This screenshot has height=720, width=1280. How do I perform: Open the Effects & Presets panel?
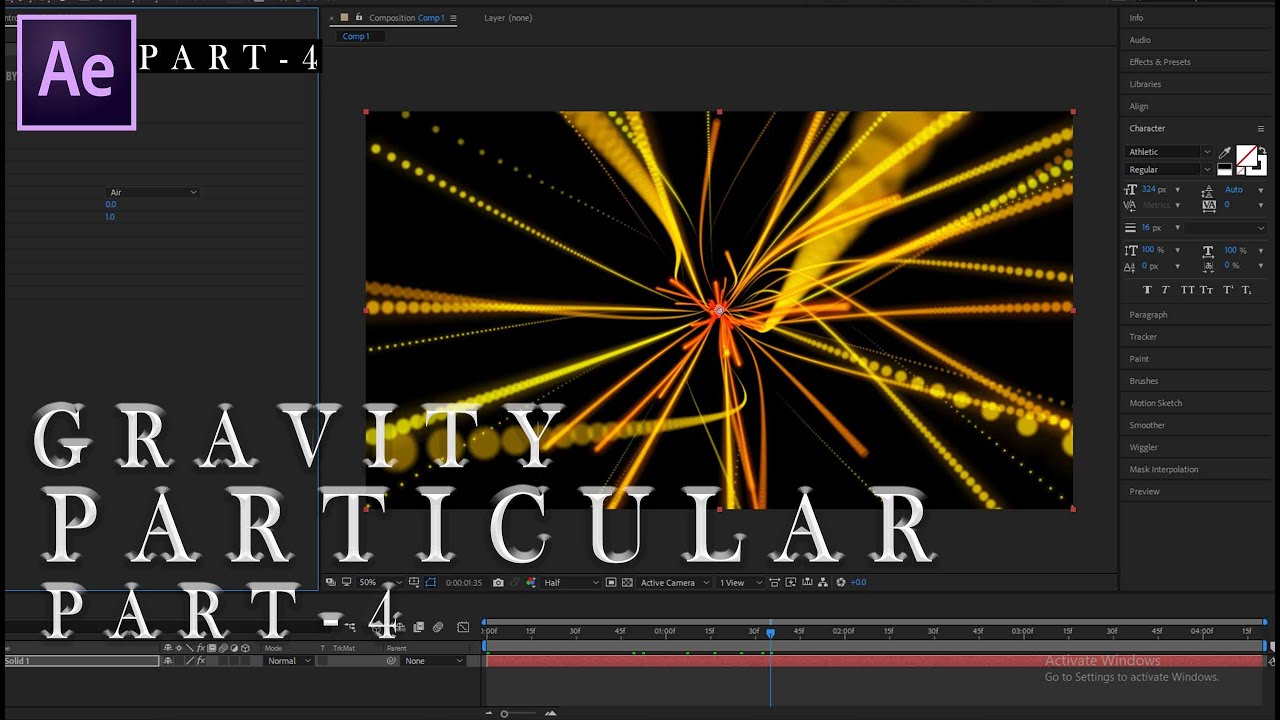pyautogui.click(x=1160, y=62)
